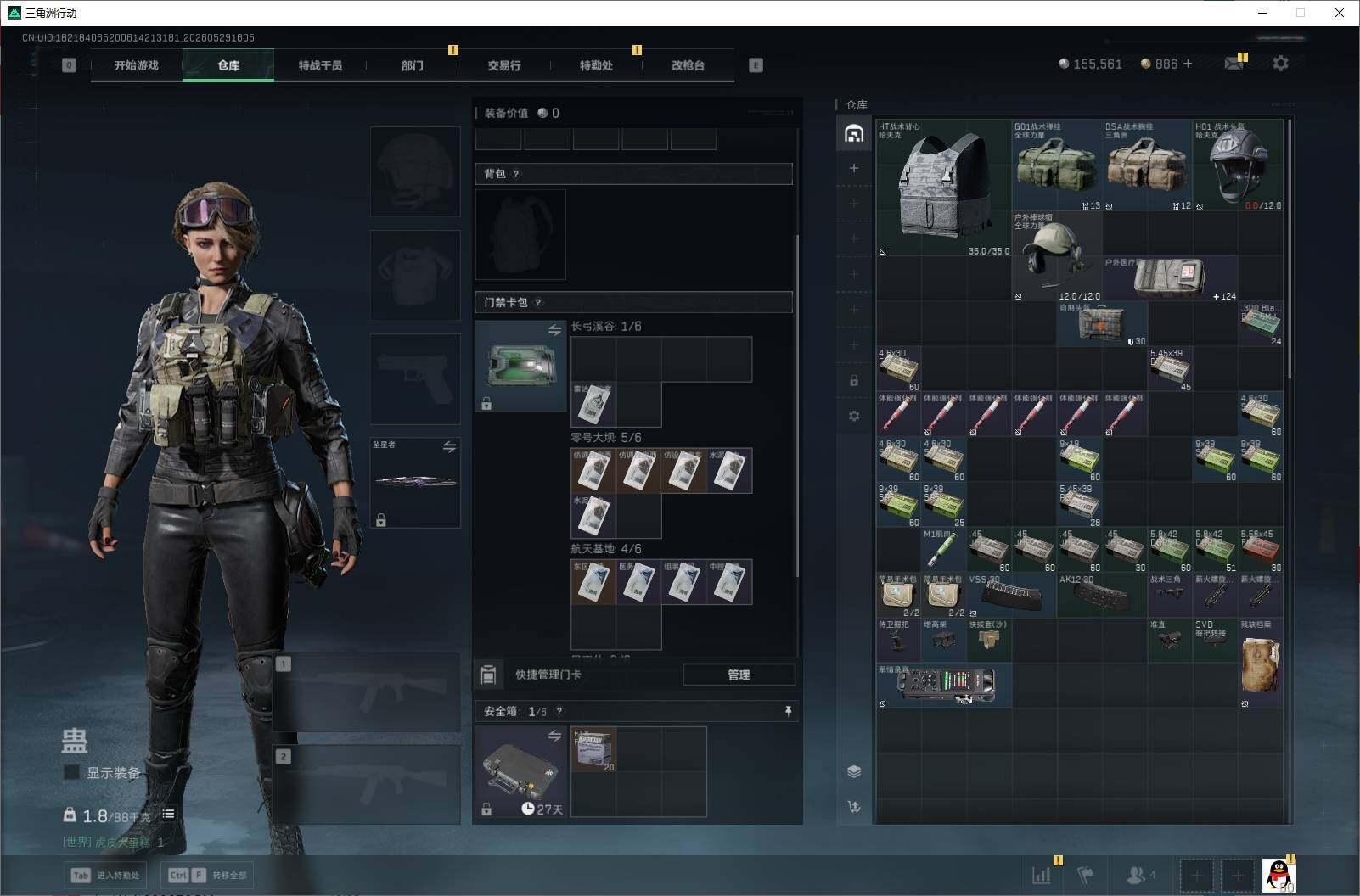The height and width of the screenshot is (896, 1360).
Task: Click the E next-tab key icon
Action: 756,65
